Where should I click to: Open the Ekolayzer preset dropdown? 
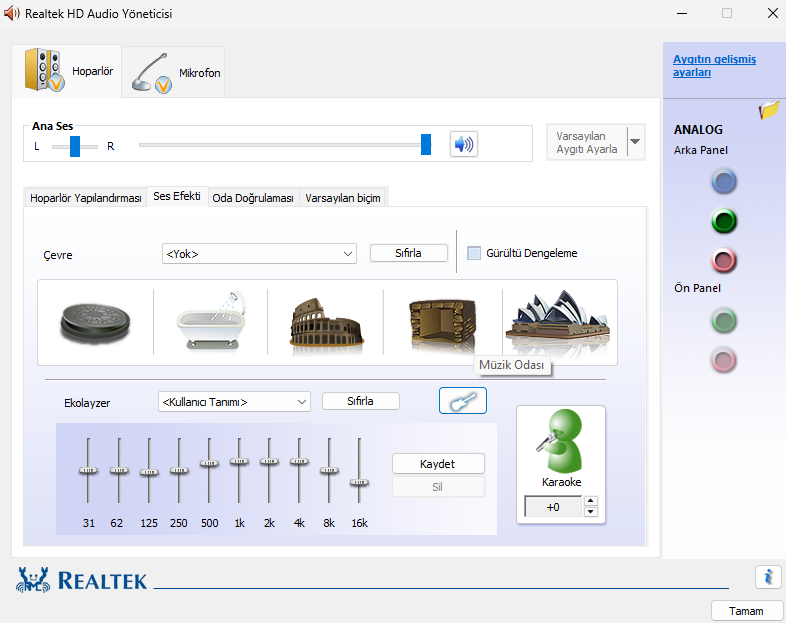click(x=234, y=402)
